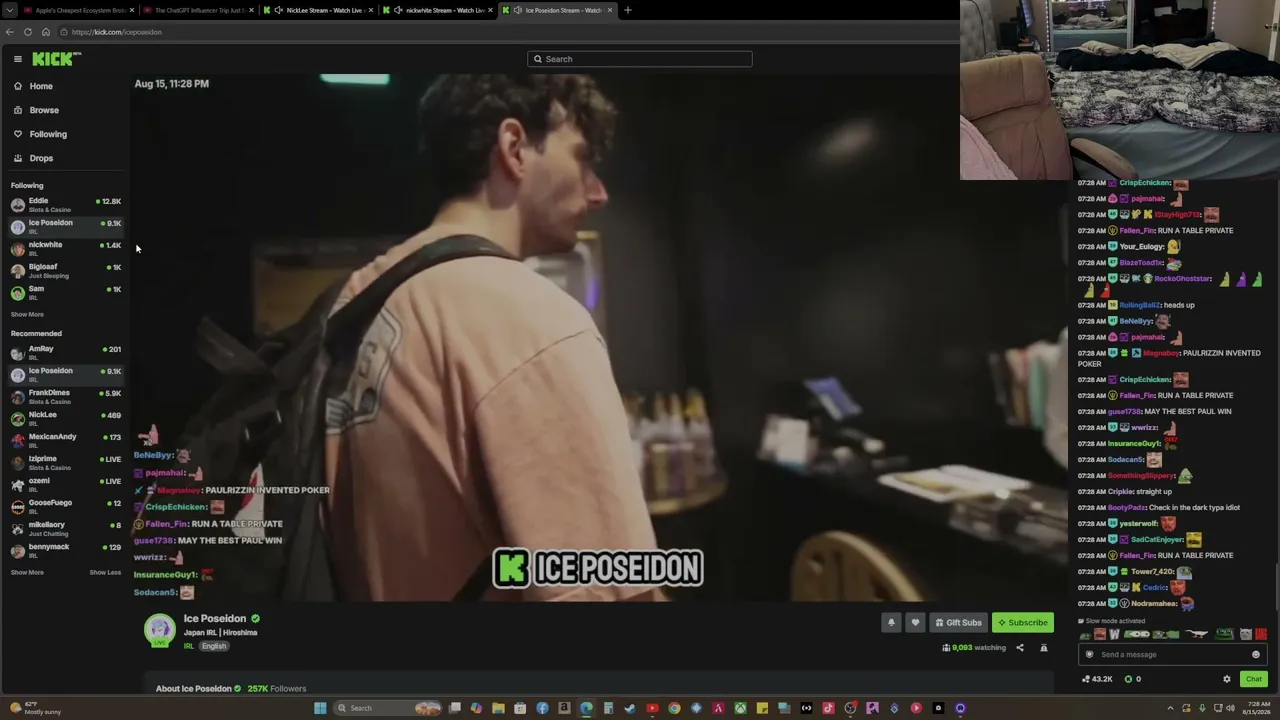This screenshot has width=1280, height=720.
Task: Subscribe to Ice Poseidon
Action: tap(1022, 623)
